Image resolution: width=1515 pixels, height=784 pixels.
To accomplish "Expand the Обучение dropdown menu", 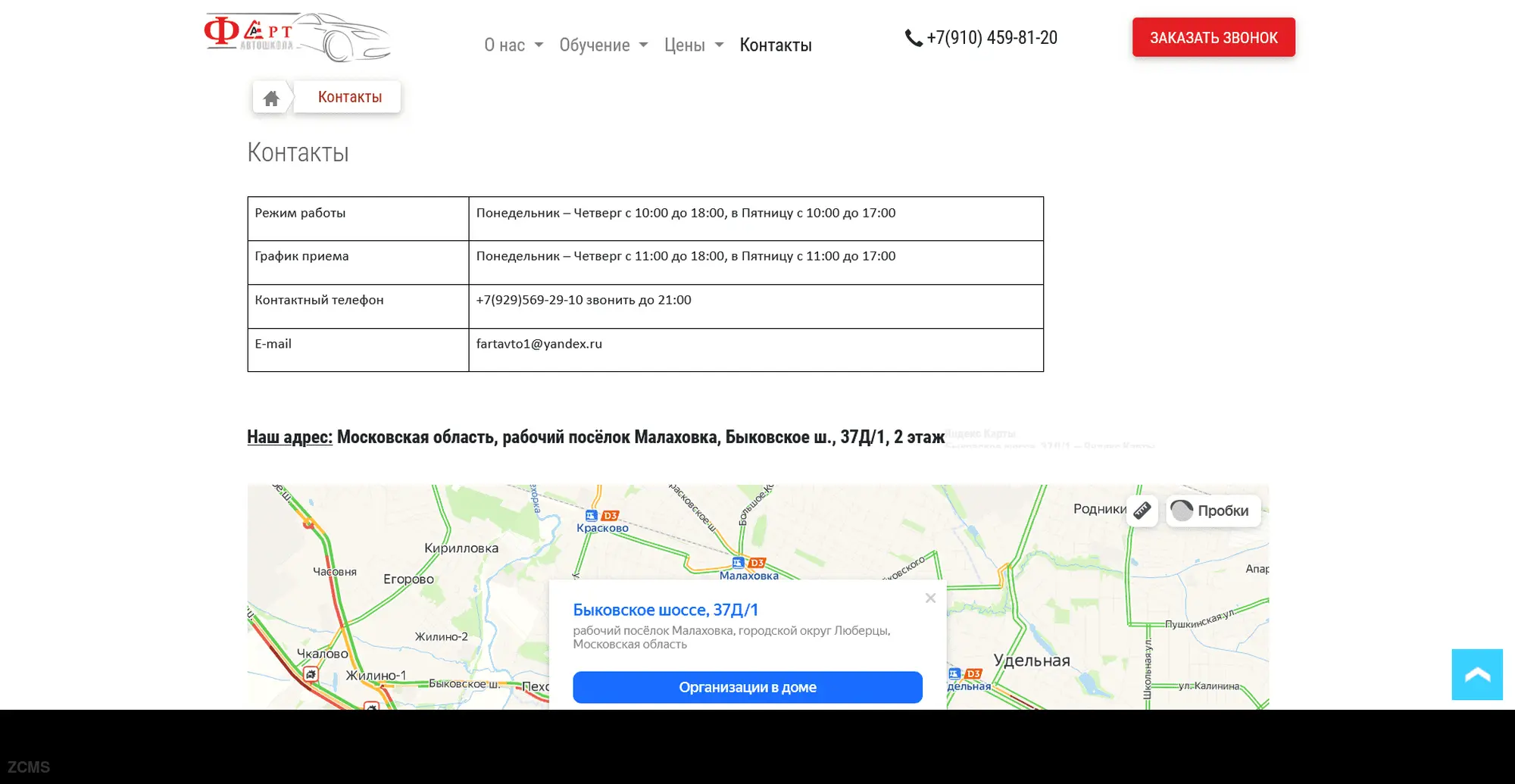I will pyautogui.click(x=603, y=45).
